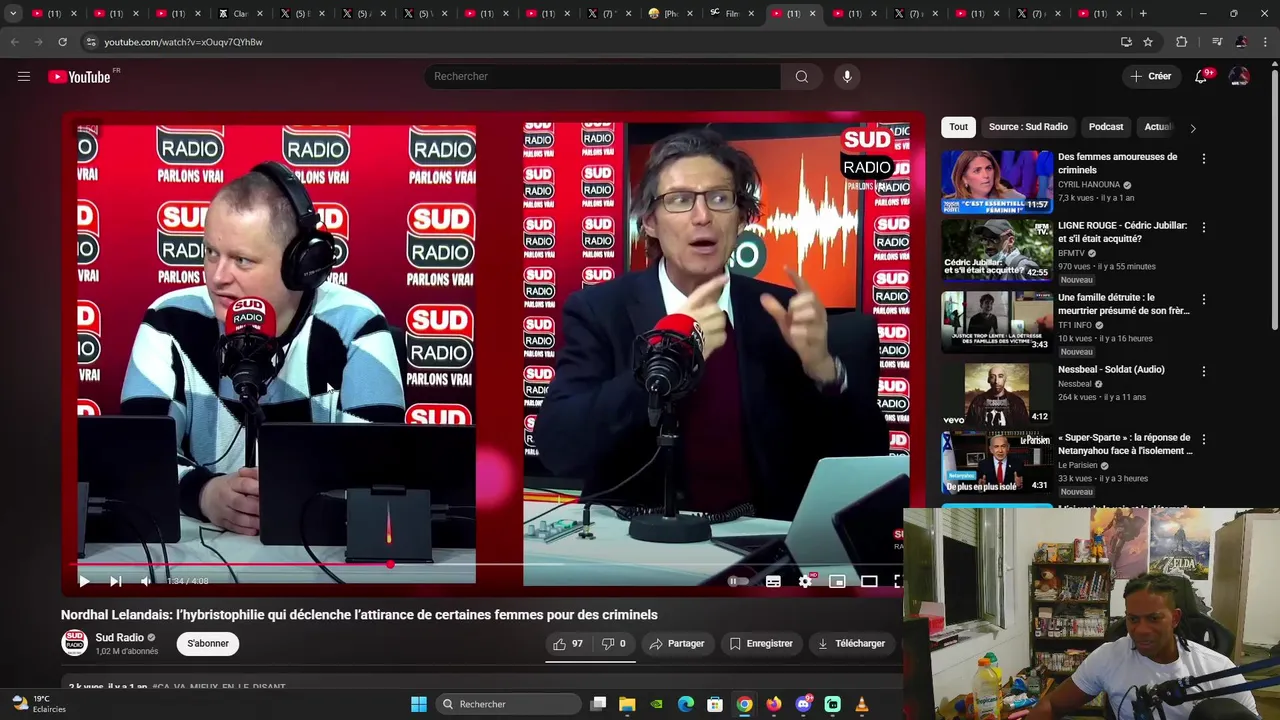This screenshot has height=720, width=1280.
Task: Toggle the autoplay switch in player
Action: point(738,581)
